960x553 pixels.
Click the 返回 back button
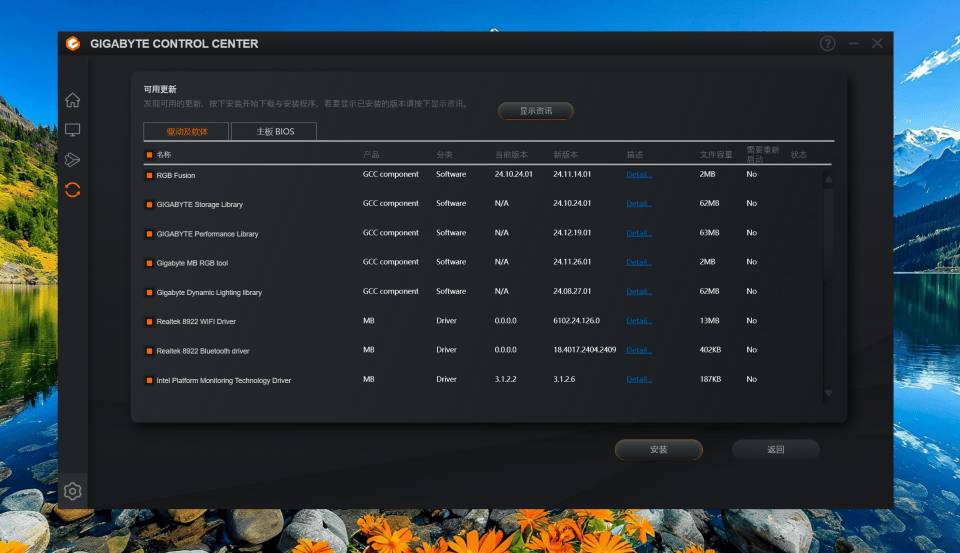coord(775,450)
